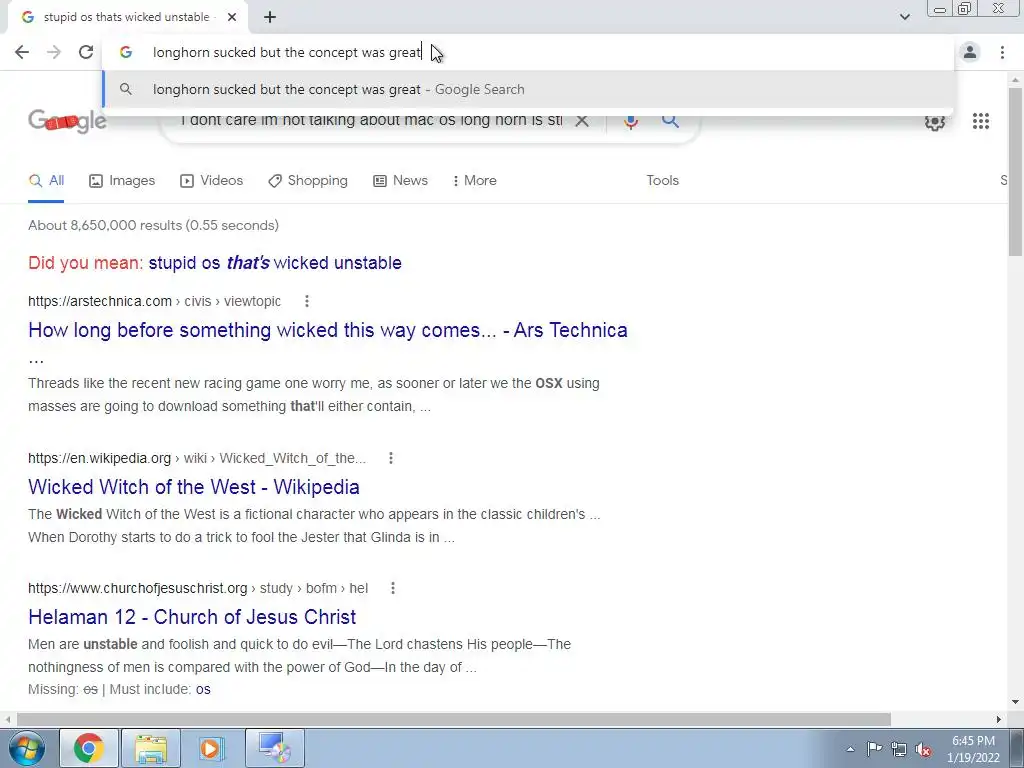
Task: Click the 'About 8,650,000 results' text
Action: [153, 225]
